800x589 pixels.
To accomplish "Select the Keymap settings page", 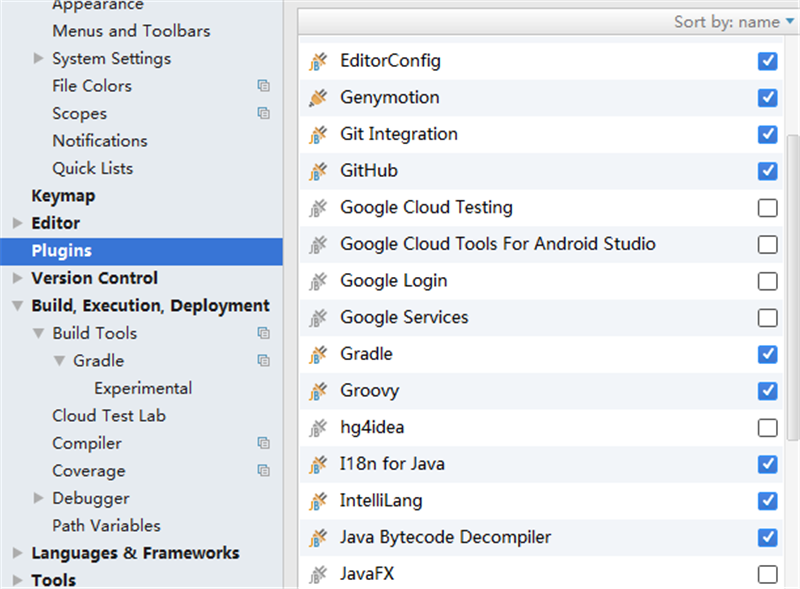I will point(63,196).
